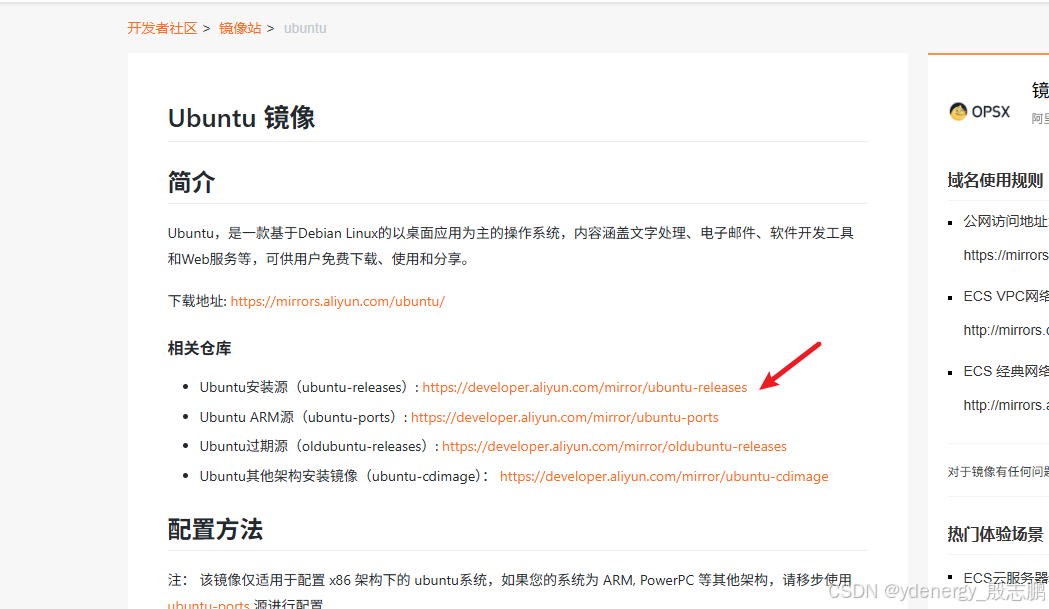
Task: Click the http://mirrors address under ECS 经典网络
Action: tap(1006, 405)
